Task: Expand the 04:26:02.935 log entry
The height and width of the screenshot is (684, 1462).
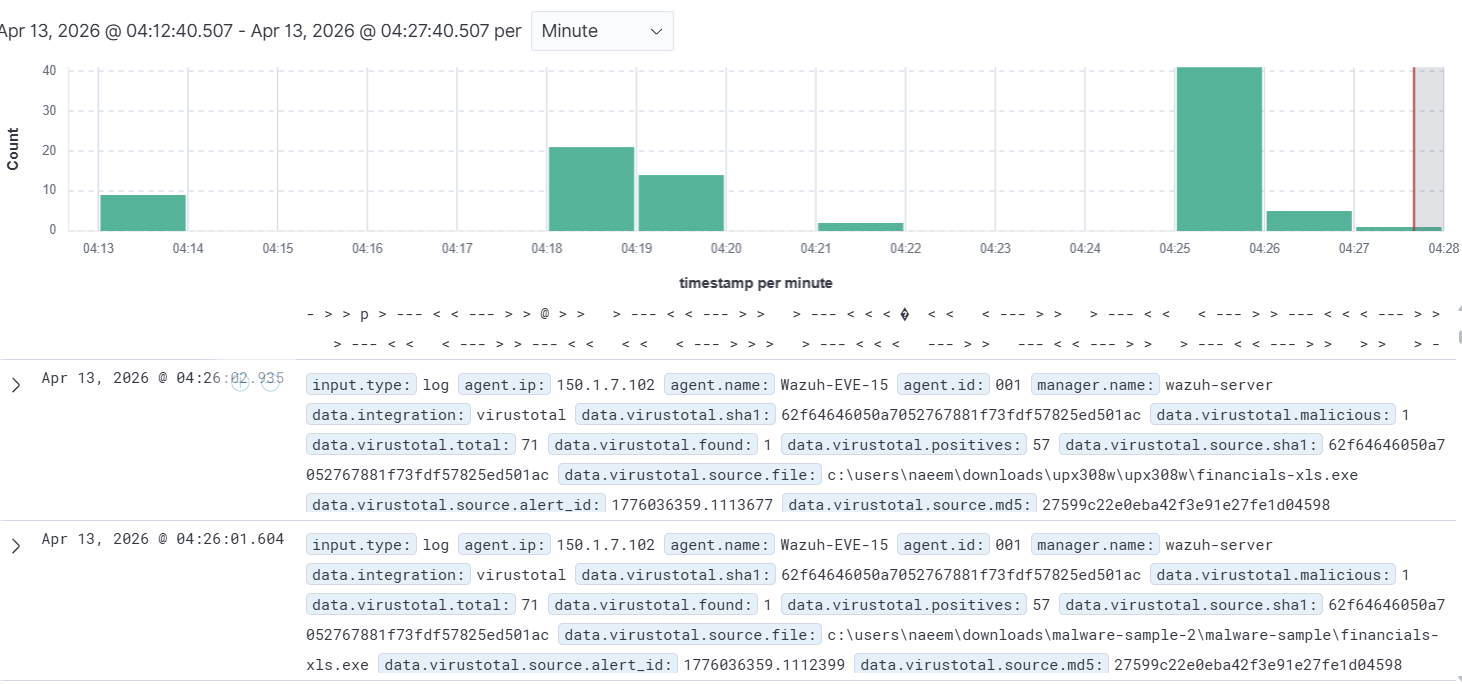Action: click(x=15, y=385)
